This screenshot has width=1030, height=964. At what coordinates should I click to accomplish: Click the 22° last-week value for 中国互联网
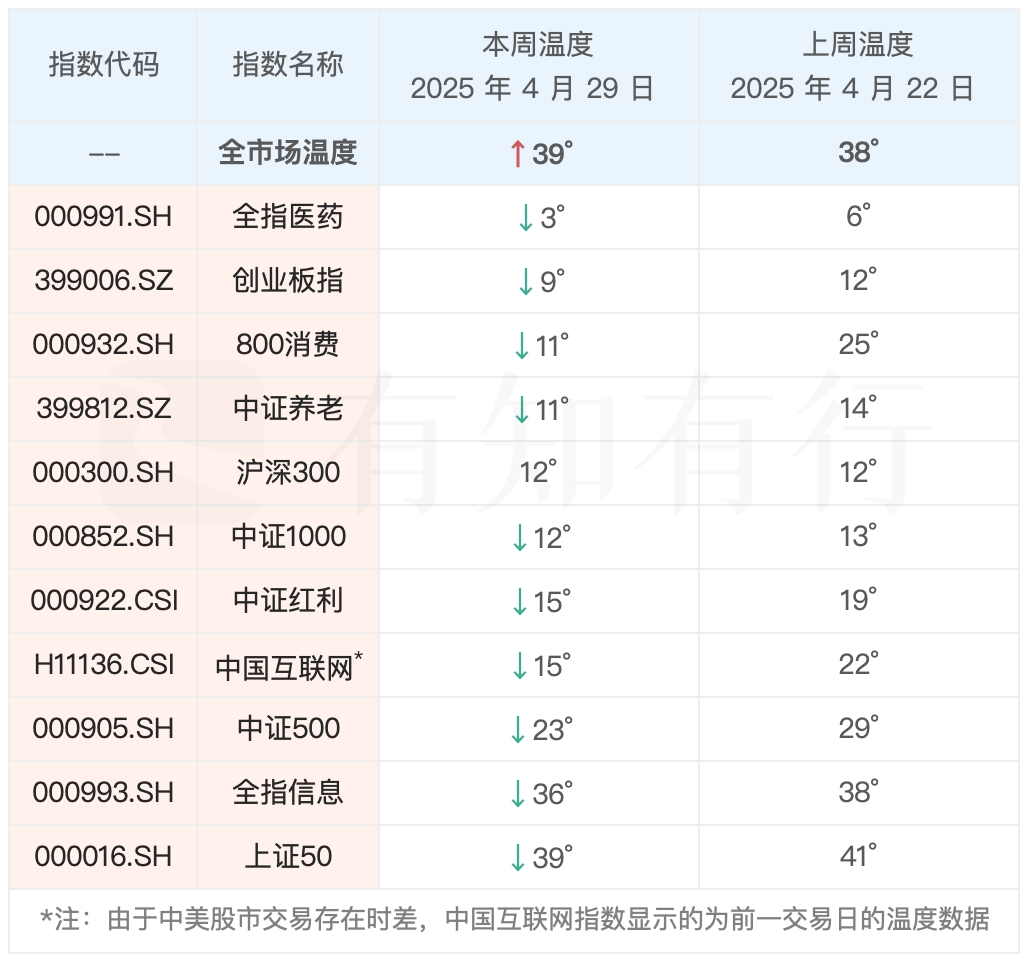[859, 664]
